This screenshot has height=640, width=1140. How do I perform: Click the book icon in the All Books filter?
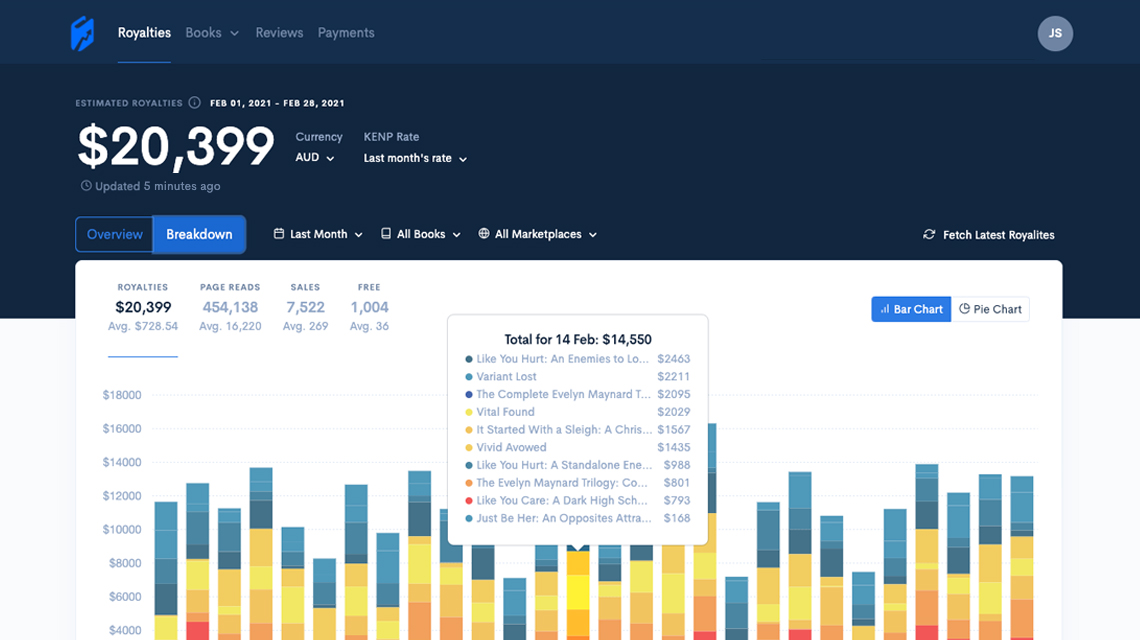tap(385, 233)
